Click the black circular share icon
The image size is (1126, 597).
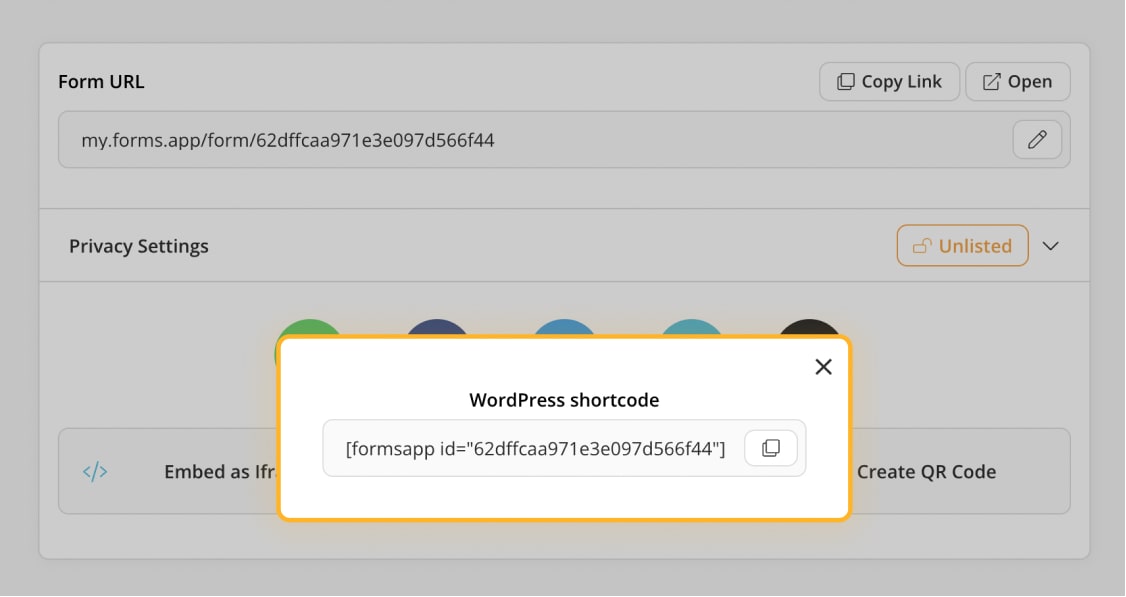pos(810,328)
